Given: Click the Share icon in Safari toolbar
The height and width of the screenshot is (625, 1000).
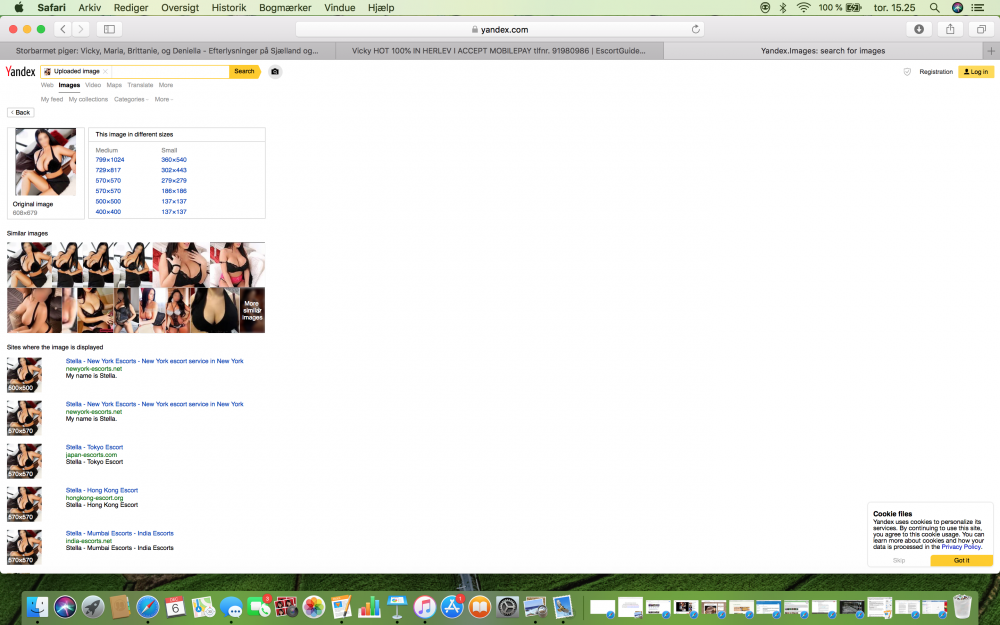Looking at the screenshot, I should tap(950, 29).
